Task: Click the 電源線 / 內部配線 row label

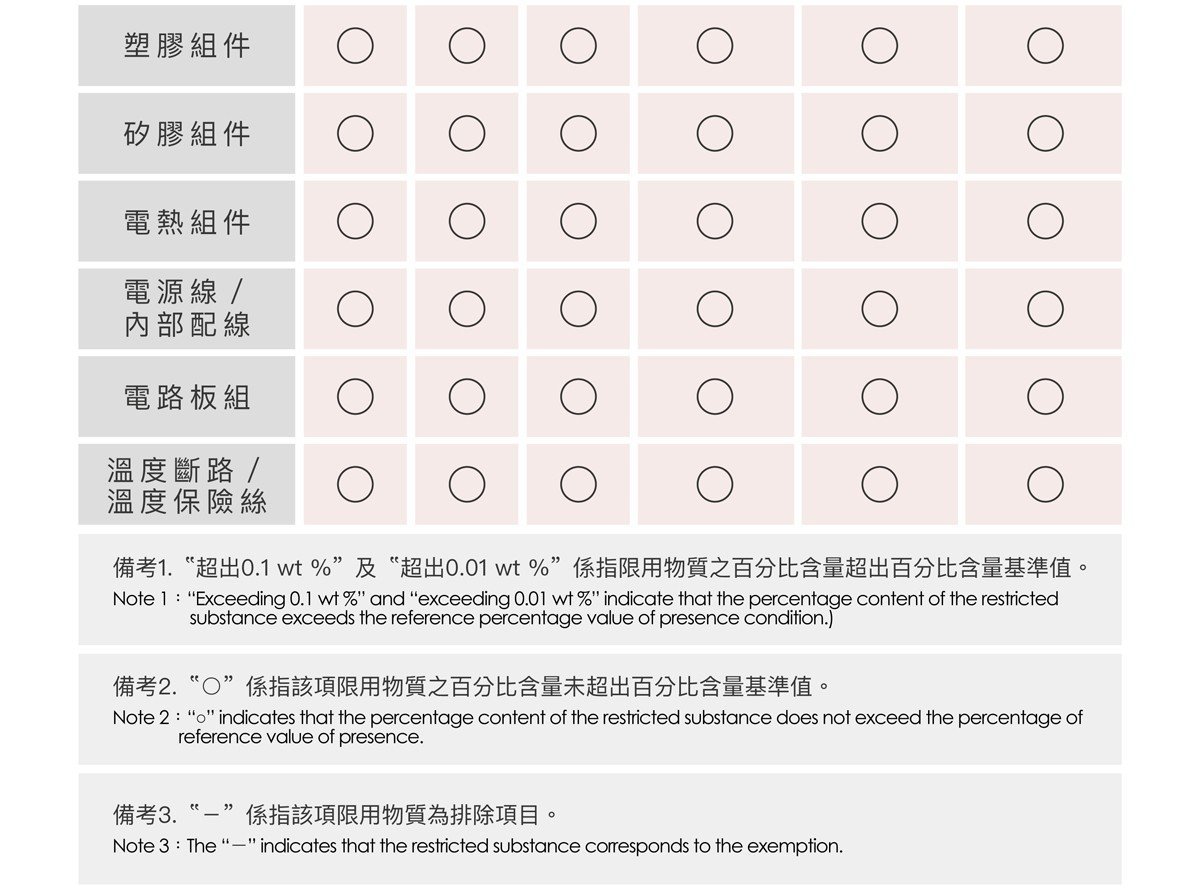Action: [187, 309]
